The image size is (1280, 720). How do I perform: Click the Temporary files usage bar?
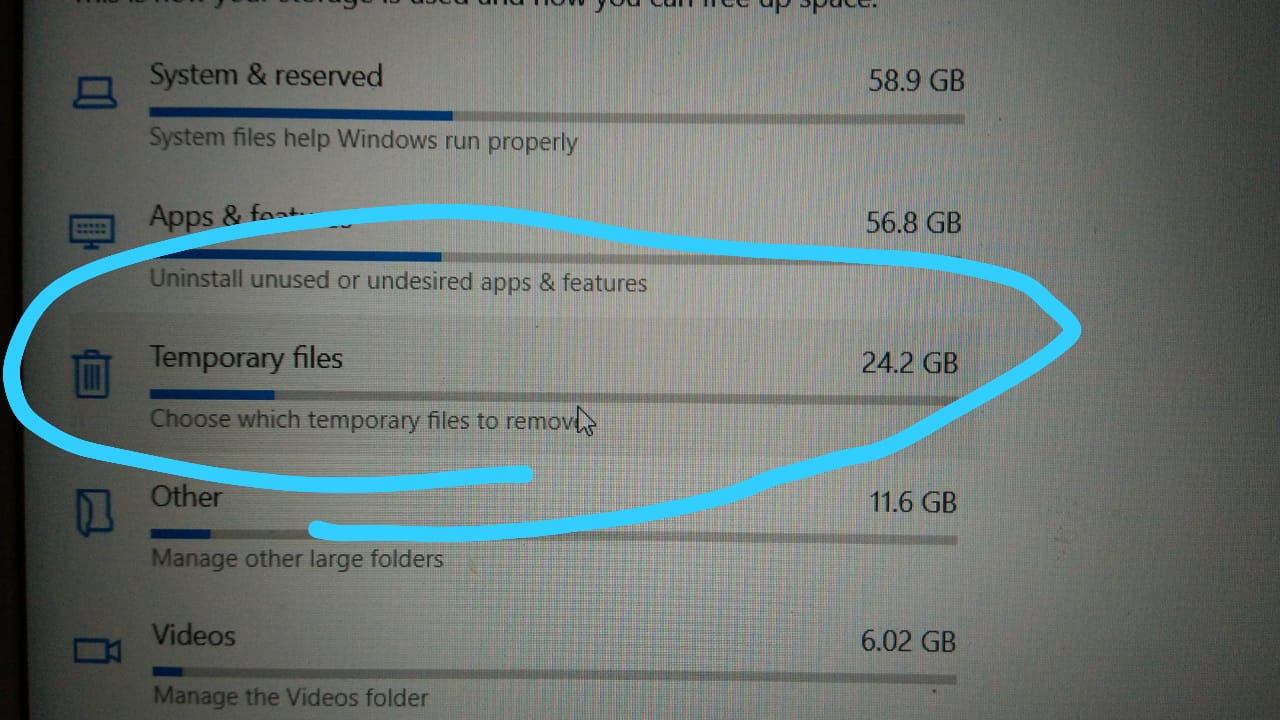(x=555, y=396)
